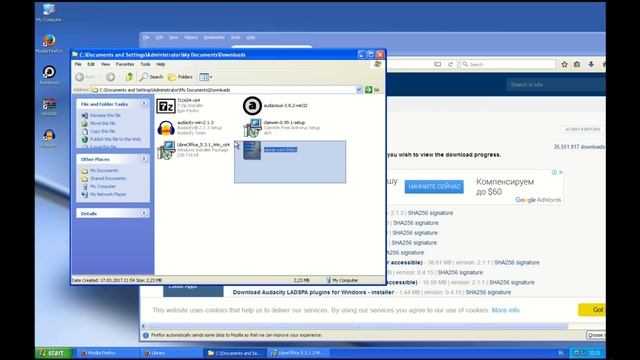Image resolution: width=640 pixels, height=360 pixels.
Task: Click Rename this file task
Action: 105,116
